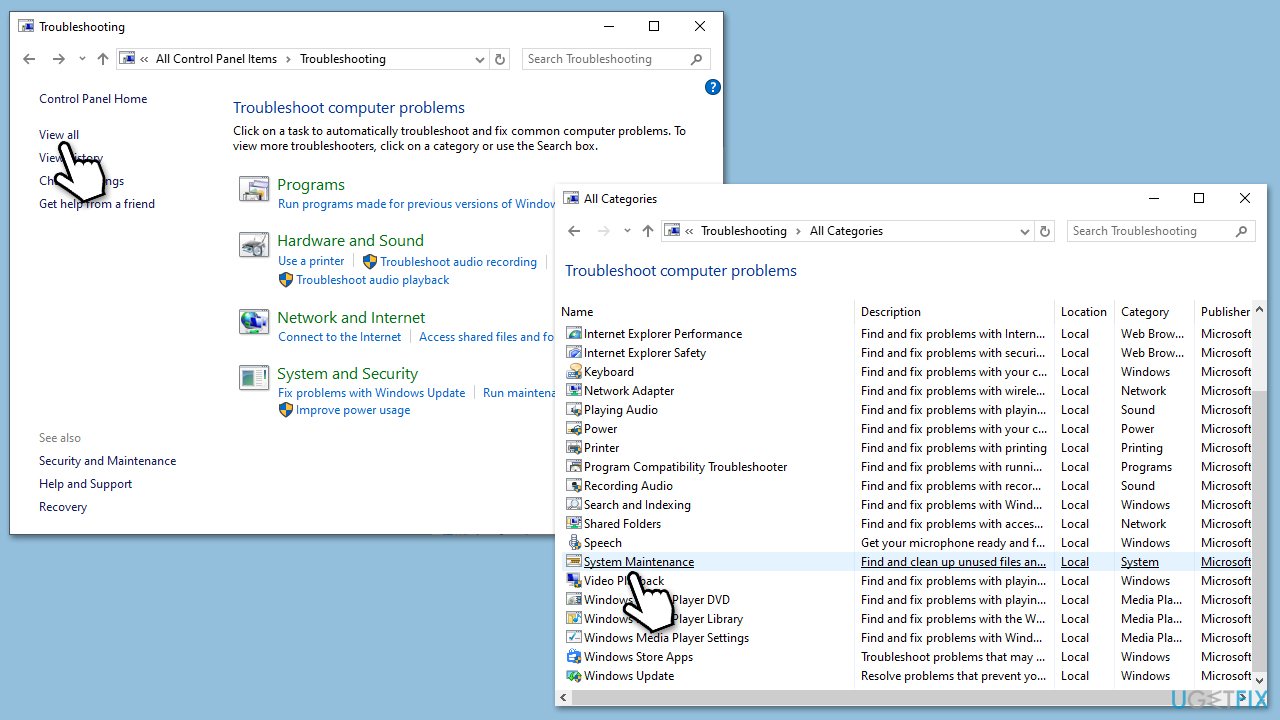Click the Troubleshooting breadcrumb in All Categories window
This screenshot has height=720, width=1280.
[744, 231]
